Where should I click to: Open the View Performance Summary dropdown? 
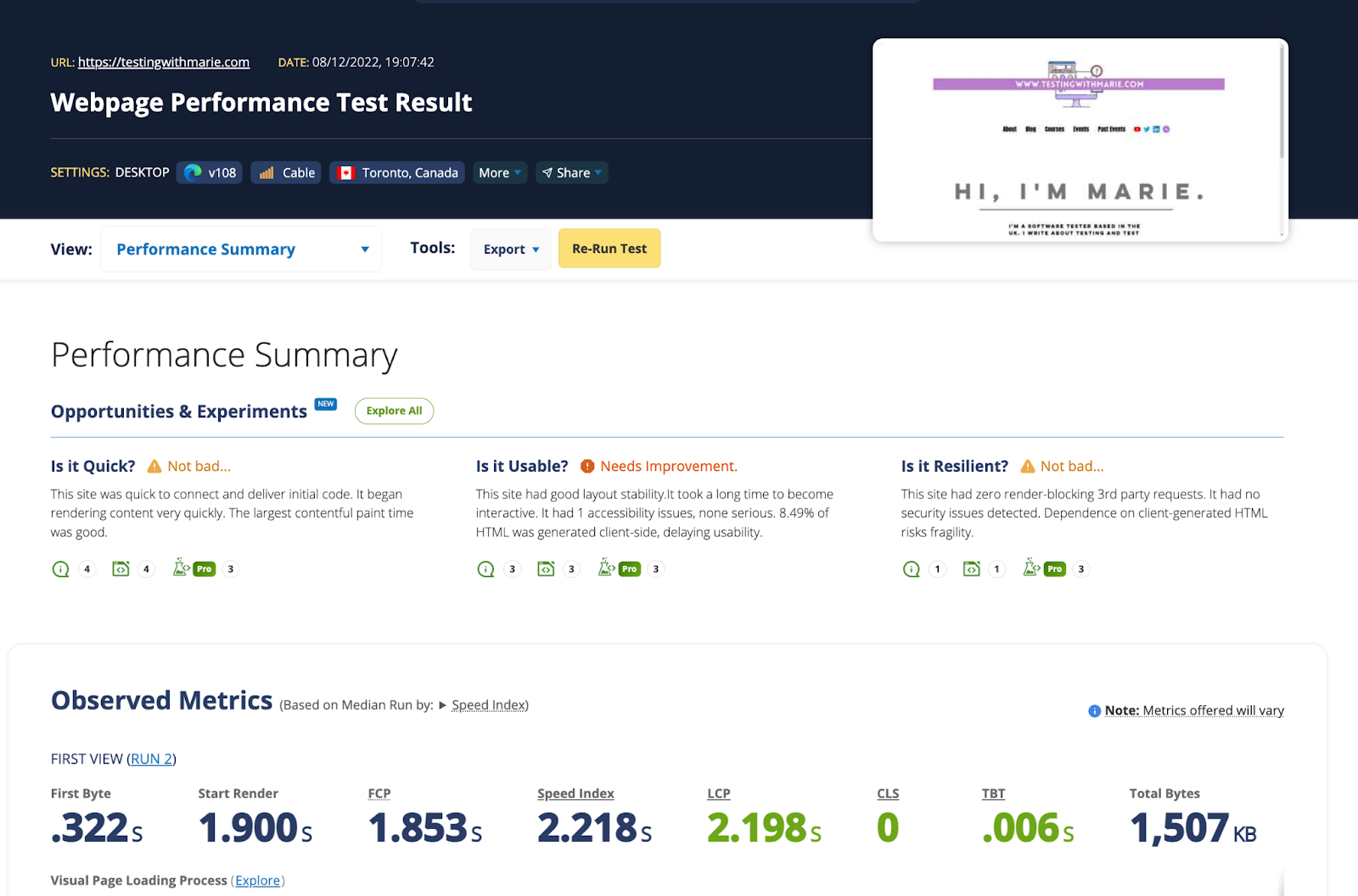(241, 249)
